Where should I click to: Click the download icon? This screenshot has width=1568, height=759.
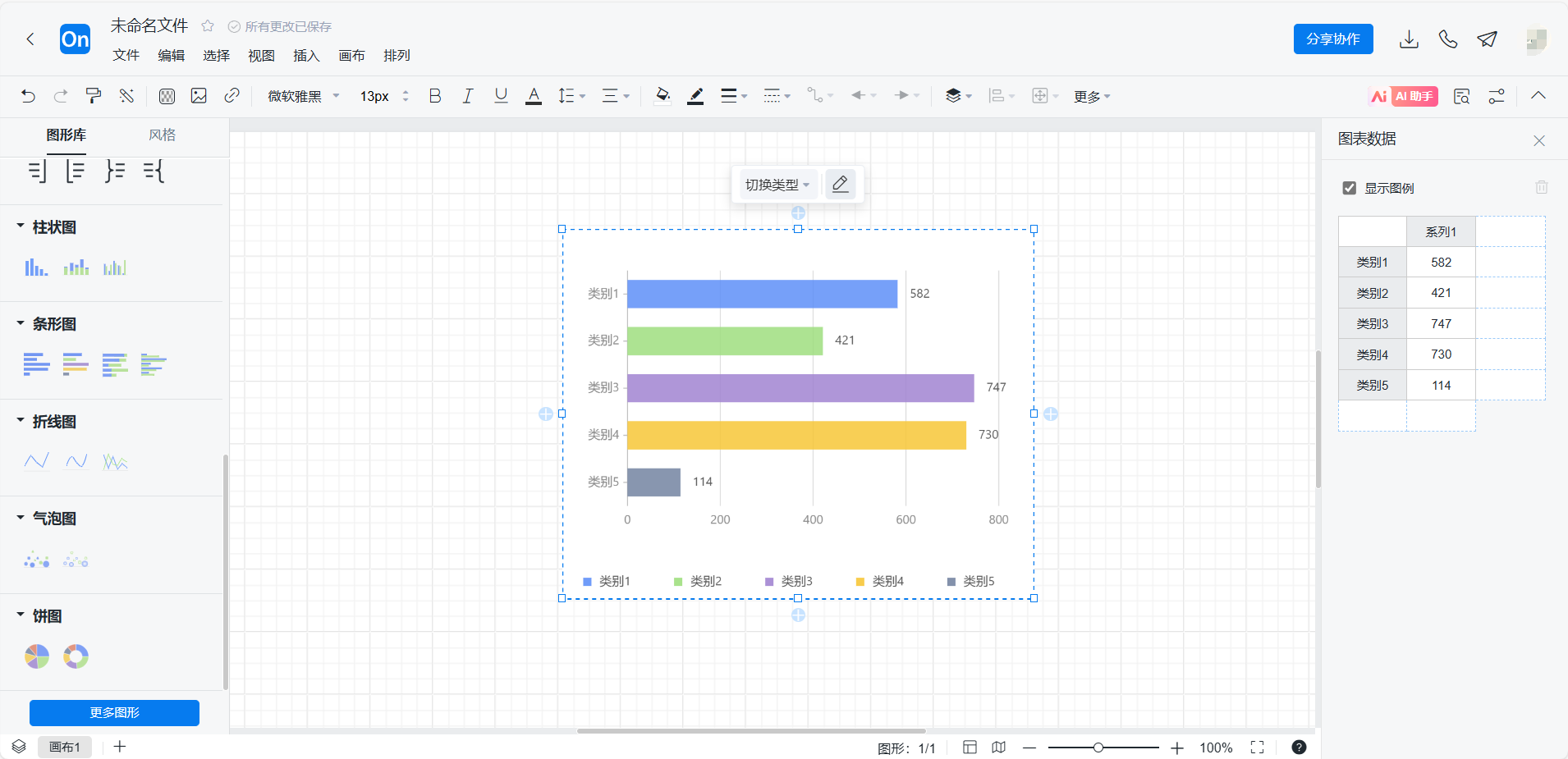click(1409, 39)
